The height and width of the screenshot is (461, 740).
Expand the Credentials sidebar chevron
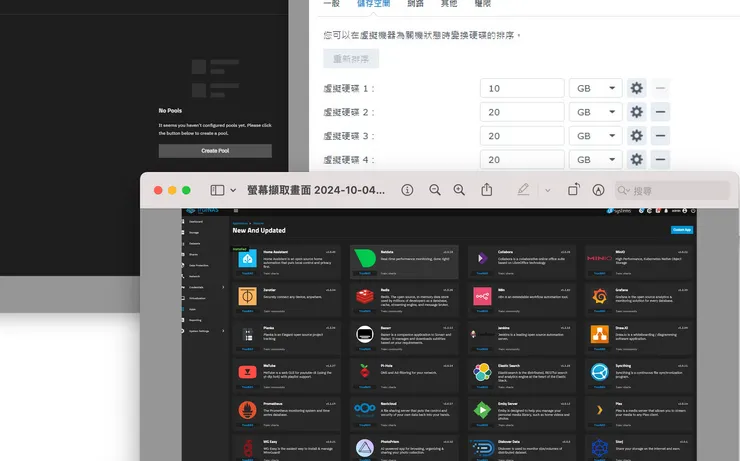223,287
